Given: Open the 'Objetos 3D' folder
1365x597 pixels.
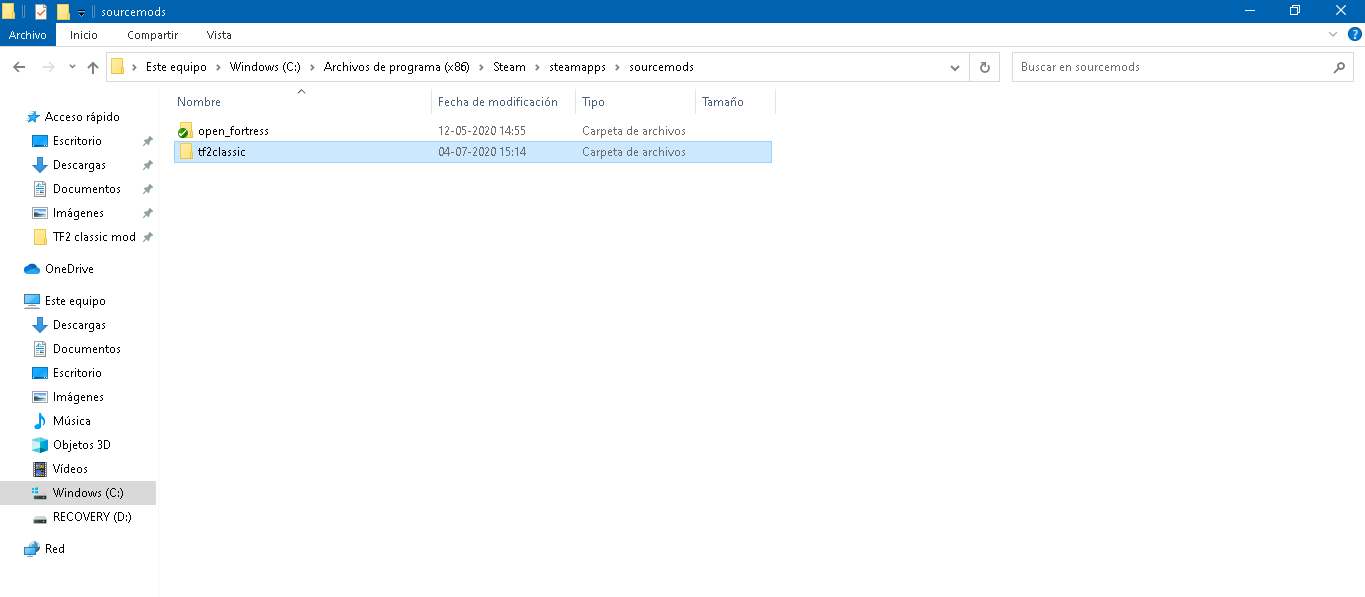Looking at the screenshot, I should (82, 445).
